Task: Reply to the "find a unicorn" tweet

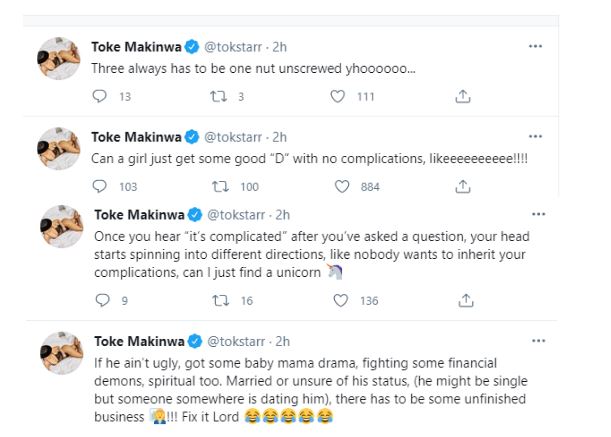Action: coord(99,299)
